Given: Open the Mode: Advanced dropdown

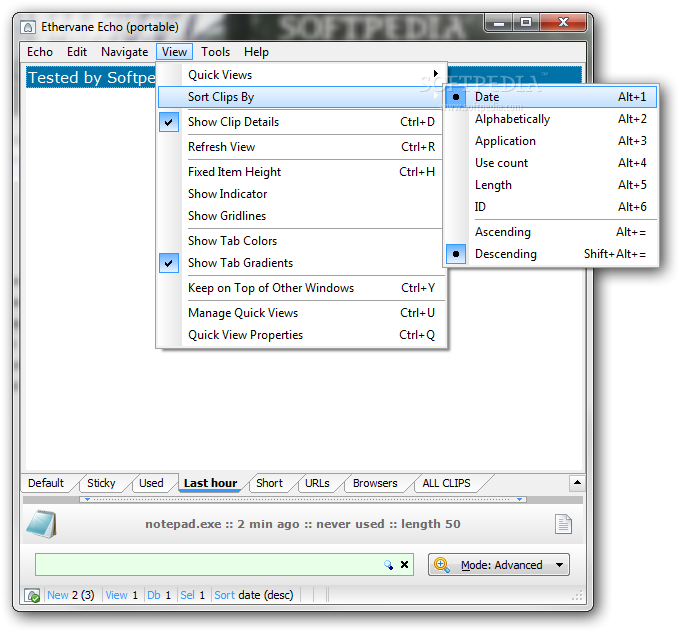Looking at the screenshot, I should pyautogui.click(x=499, y=565).
